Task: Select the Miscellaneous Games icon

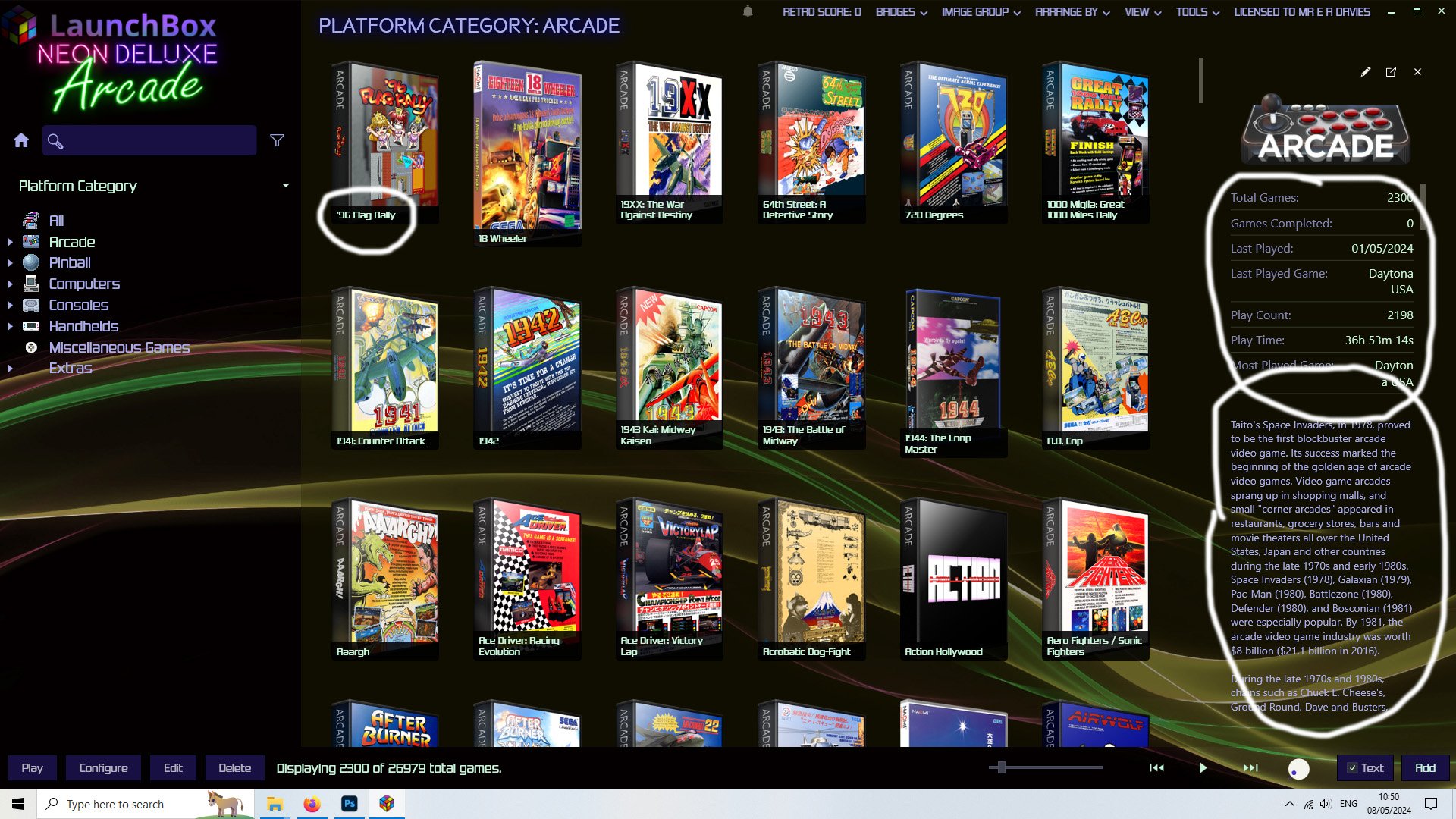Action: 31,347
